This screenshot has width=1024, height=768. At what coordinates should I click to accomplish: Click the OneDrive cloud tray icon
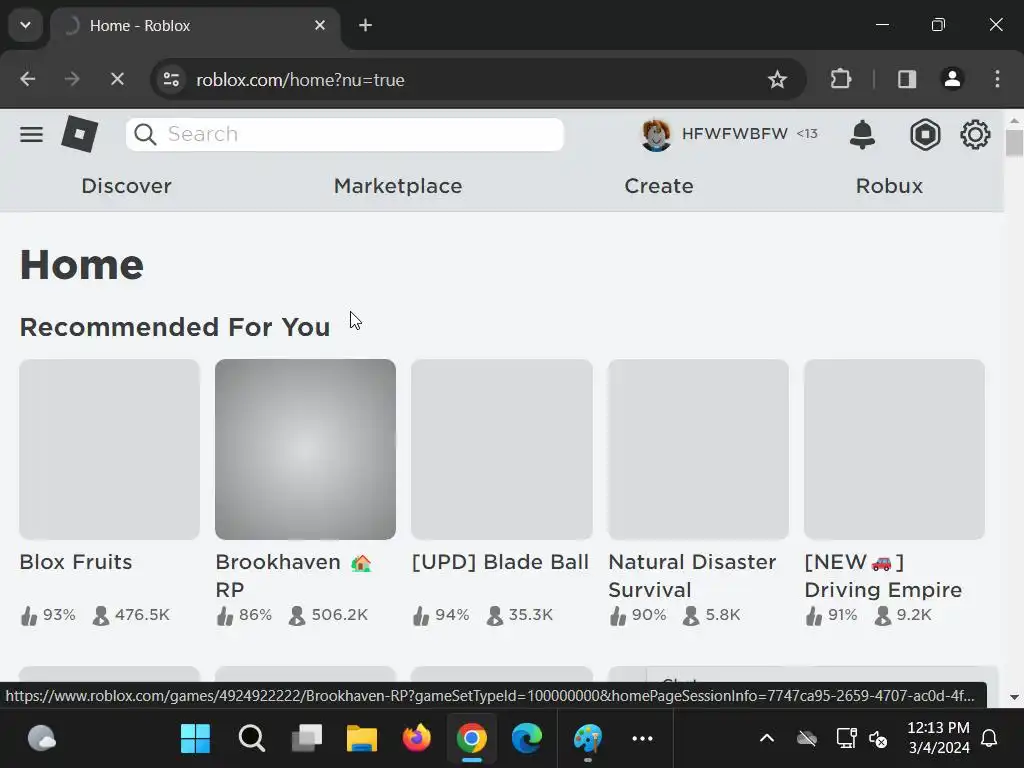(807, 739)
